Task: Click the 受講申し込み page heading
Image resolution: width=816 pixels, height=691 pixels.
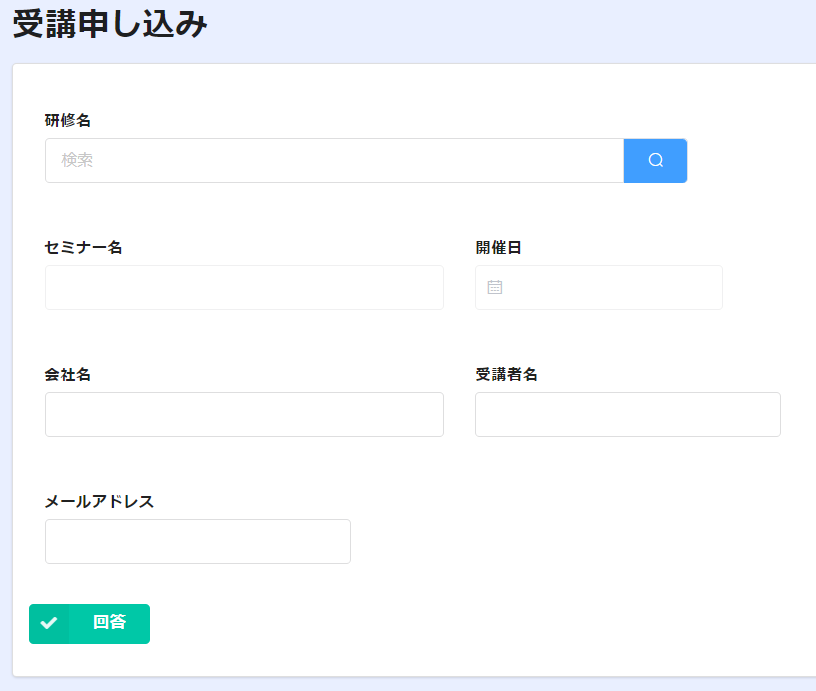Action: tap(110, 24)
